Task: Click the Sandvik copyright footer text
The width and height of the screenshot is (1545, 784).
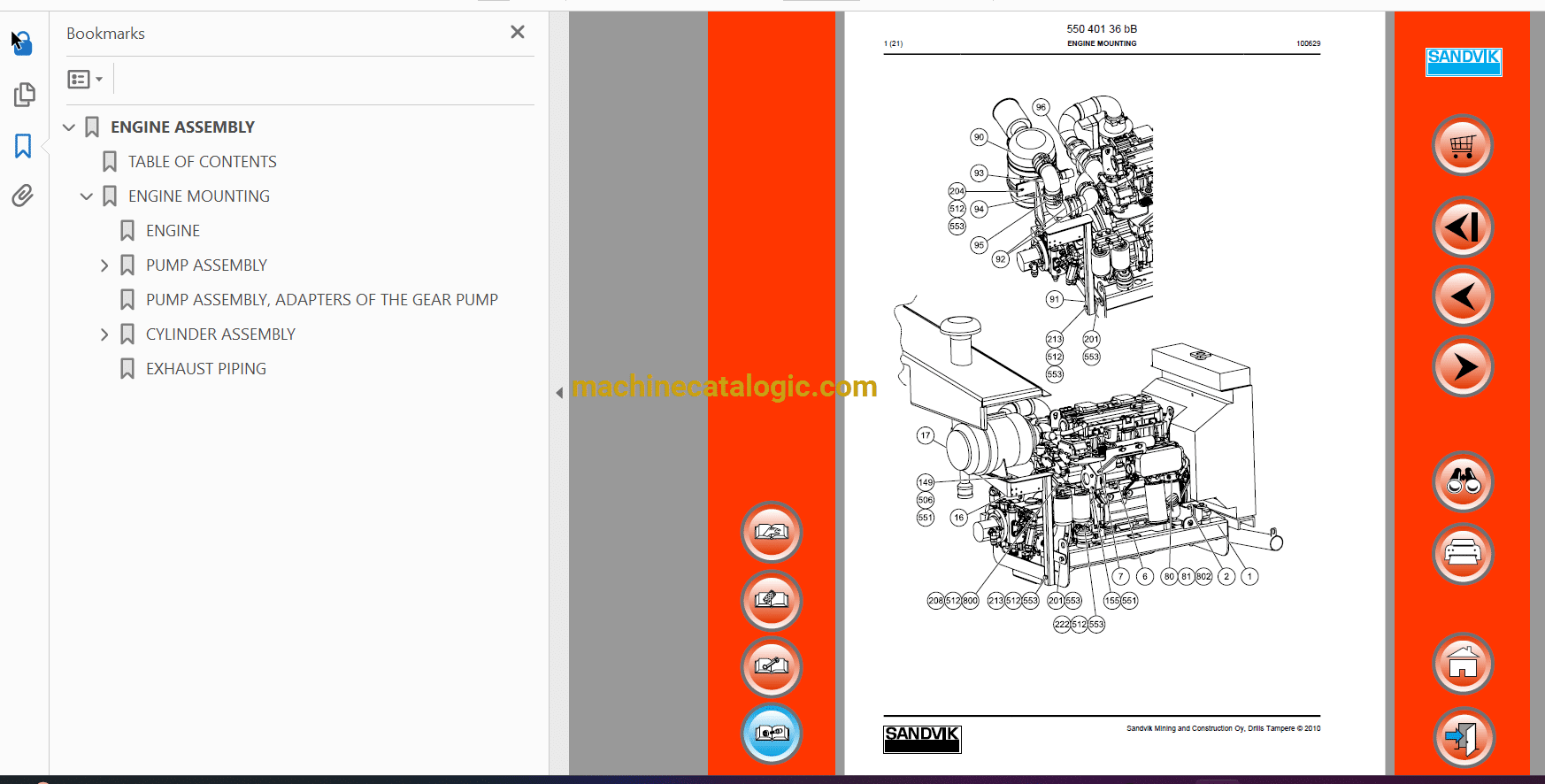Action: [x=1223, y=729]
